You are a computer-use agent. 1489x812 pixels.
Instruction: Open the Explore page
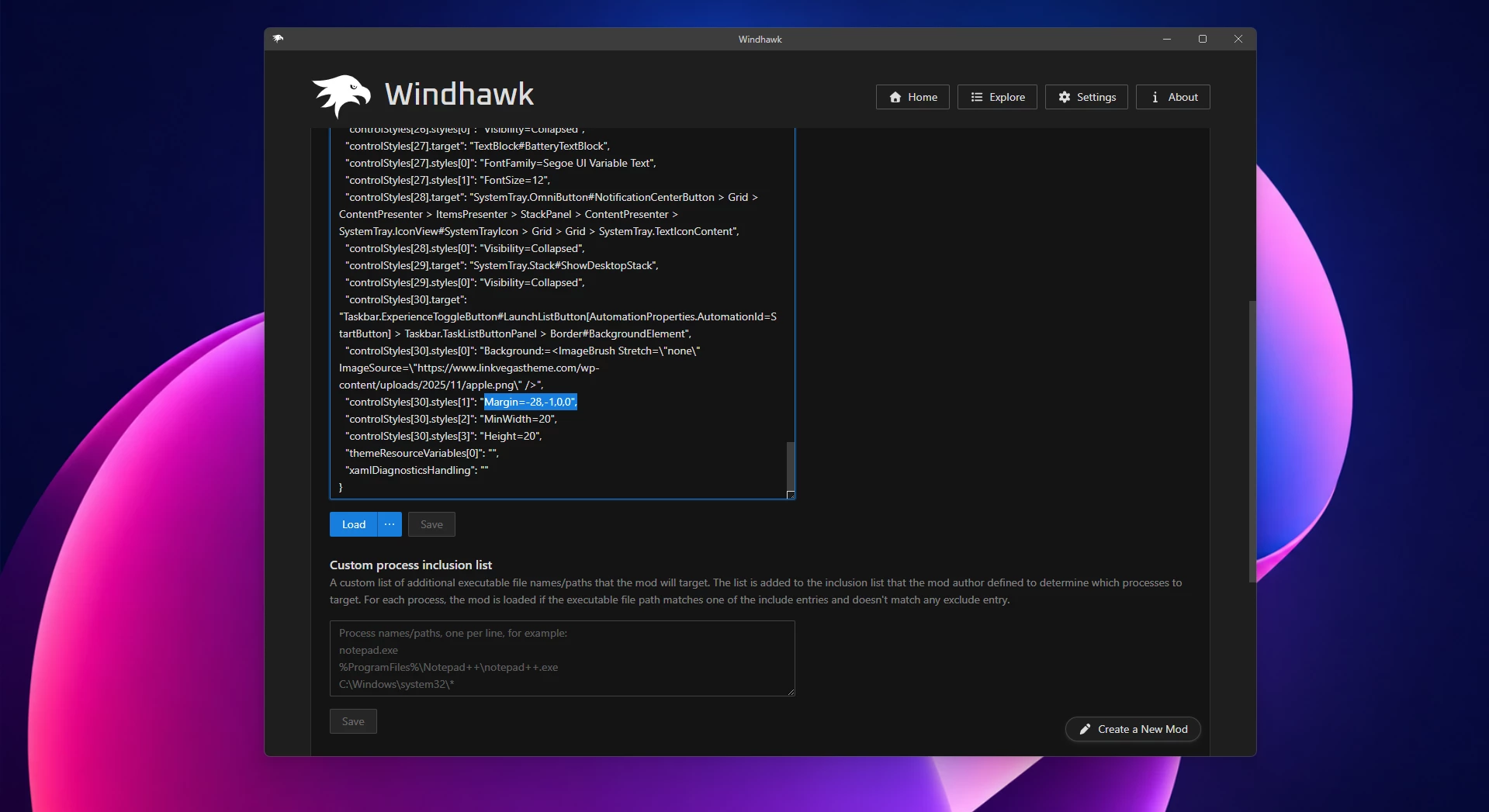pos(997,97)
